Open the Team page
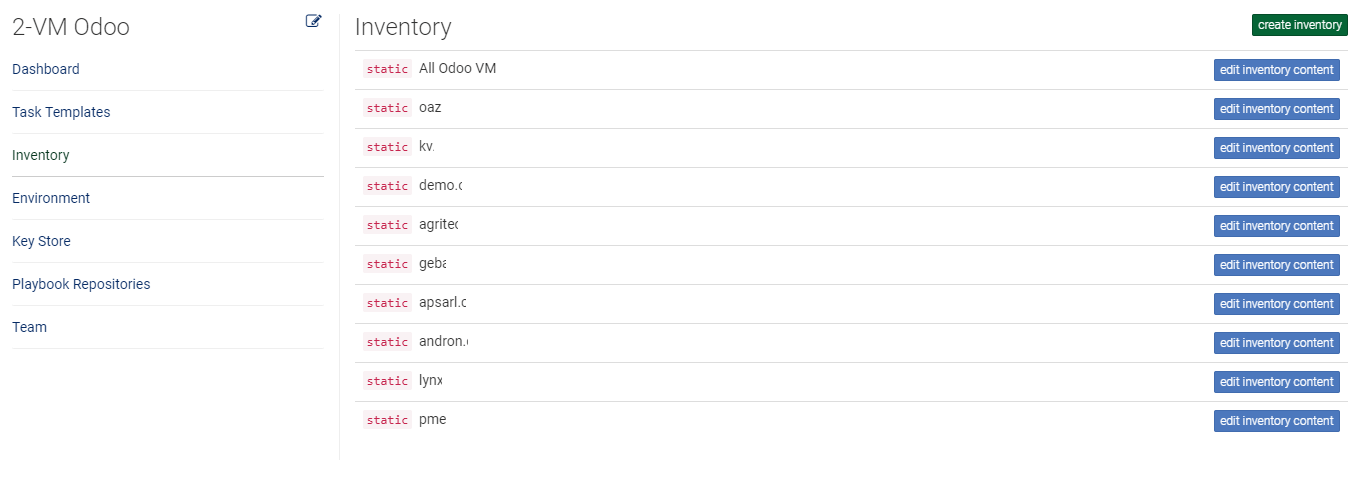The width and height of the screenshot is (1363, 501). point(29,327)
